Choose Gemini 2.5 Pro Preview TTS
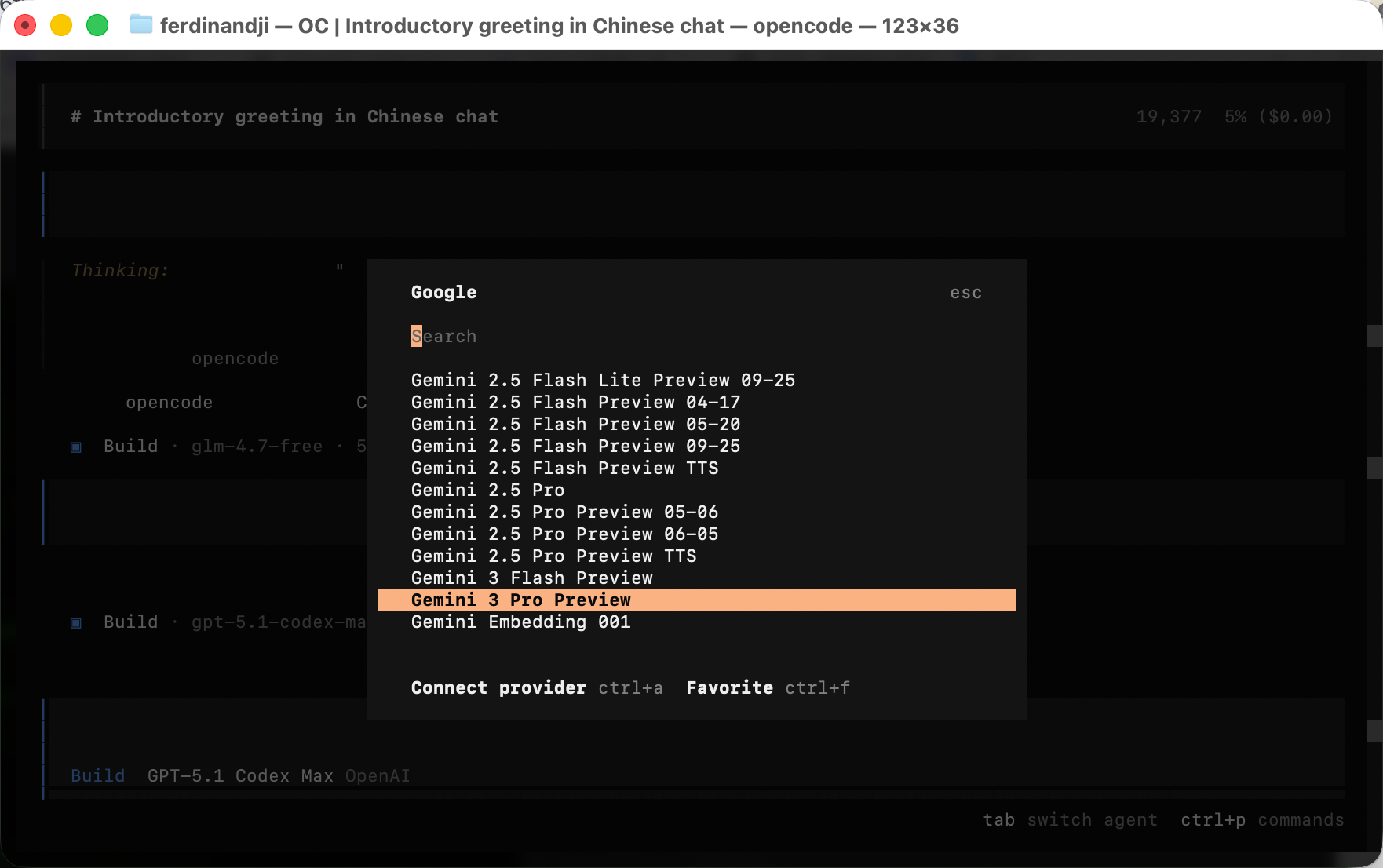This screenshot has height=868, width=1383. click(553, 556)
